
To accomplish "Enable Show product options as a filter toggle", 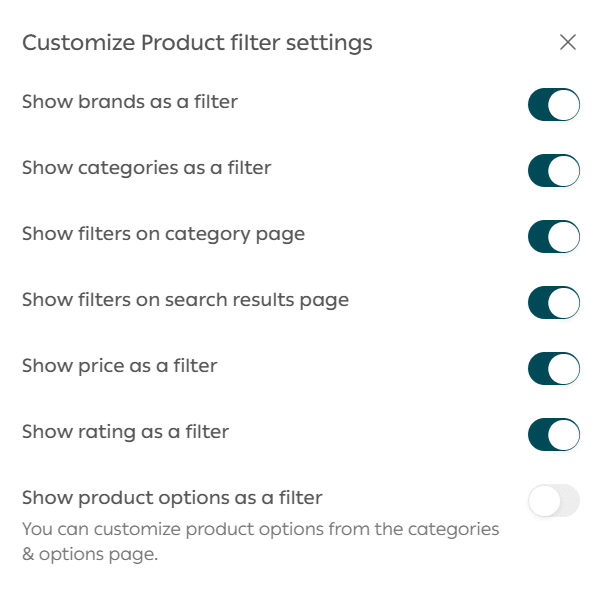I will tap(554, 500).
